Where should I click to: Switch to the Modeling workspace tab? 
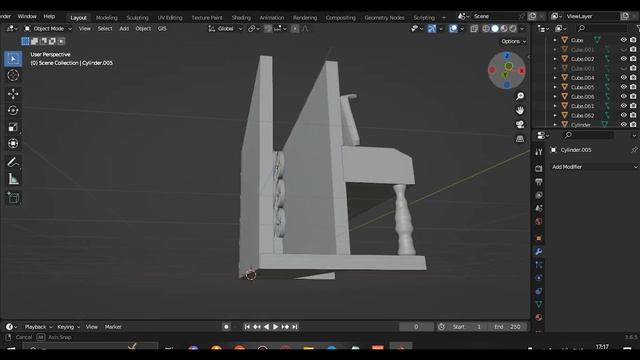point(107,18)
